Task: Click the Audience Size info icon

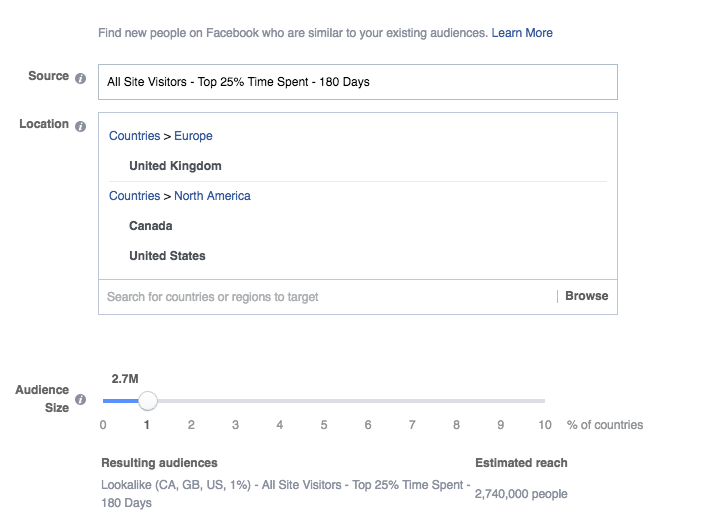Action: coord(80,399)
